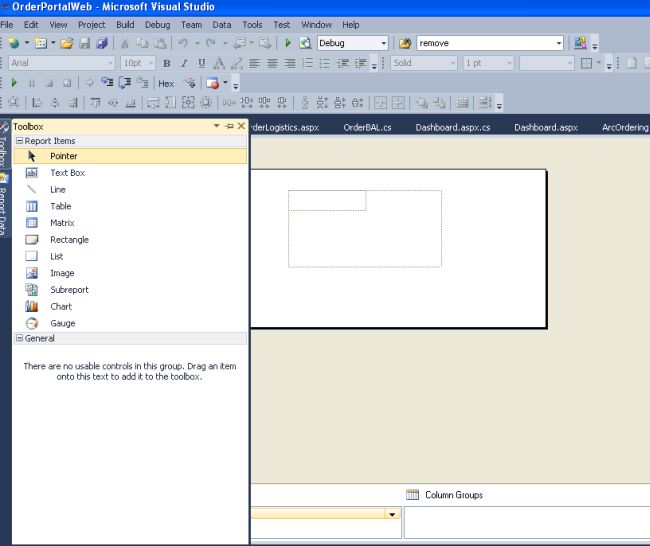Click the Save floppy disk icon
Image resolution: width=650 pixels, height=546 pixels.
tap(85, 43)
